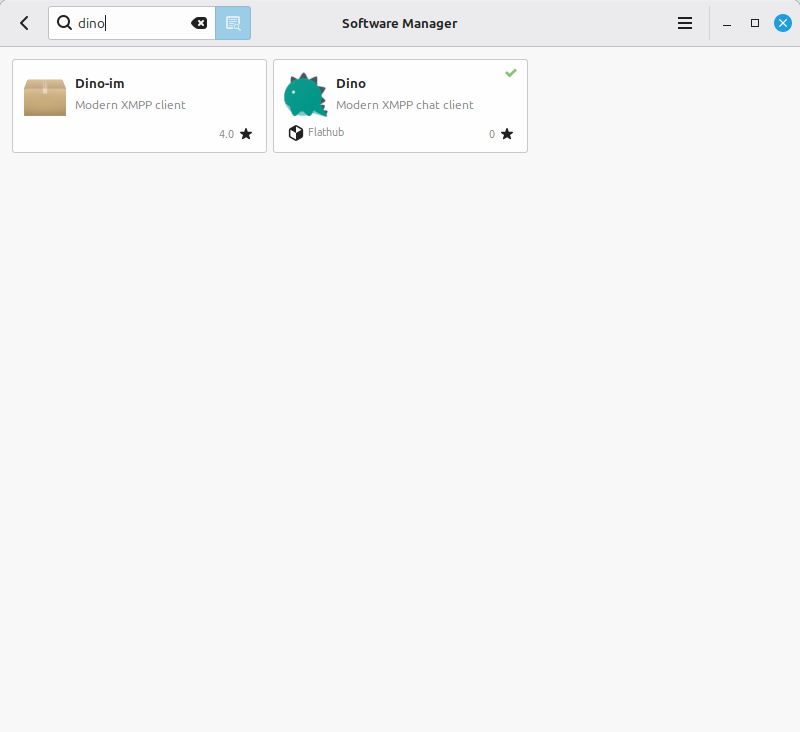Minimize the Software Manager window
This screenshot has width=800, height=732.
(x=727, y=23)
